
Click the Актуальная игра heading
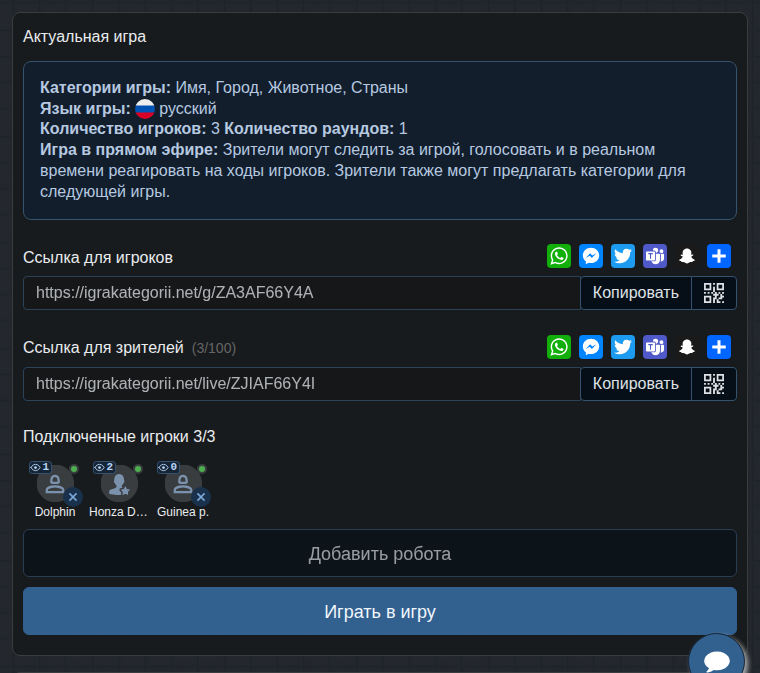[84, 37]
